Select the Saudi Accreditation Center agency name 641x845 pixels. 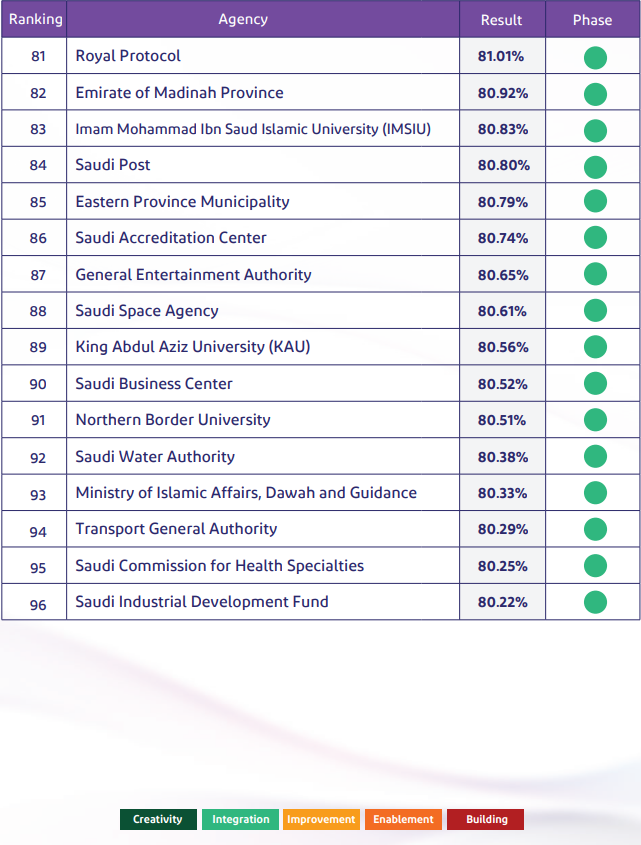tap(171, 238)
